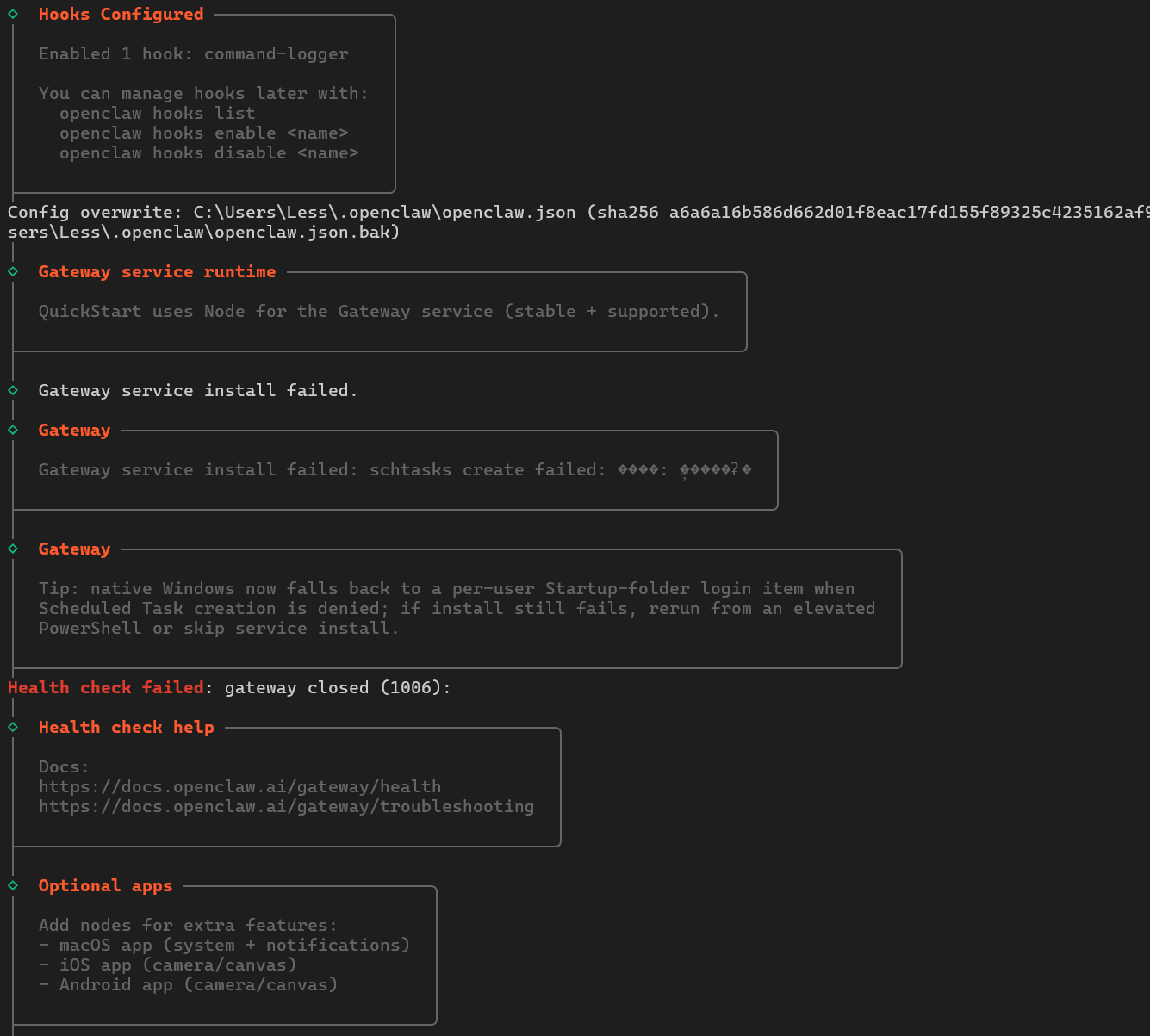Select the 'iOS app (camera/canvas)' entry
1150x1036 pixels.
[x=168, y=965]
